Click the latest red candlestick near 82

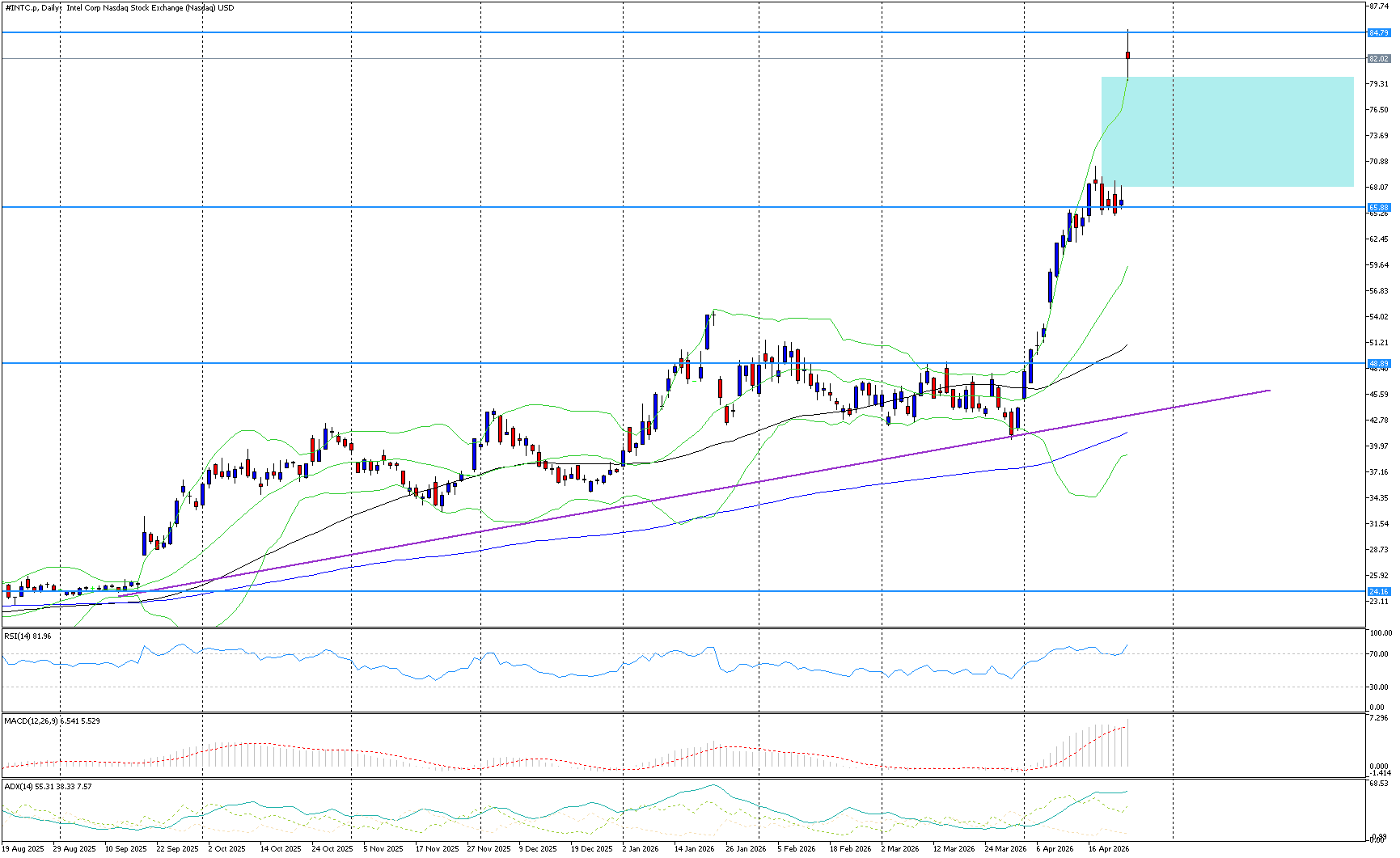tap(1127, 55)
